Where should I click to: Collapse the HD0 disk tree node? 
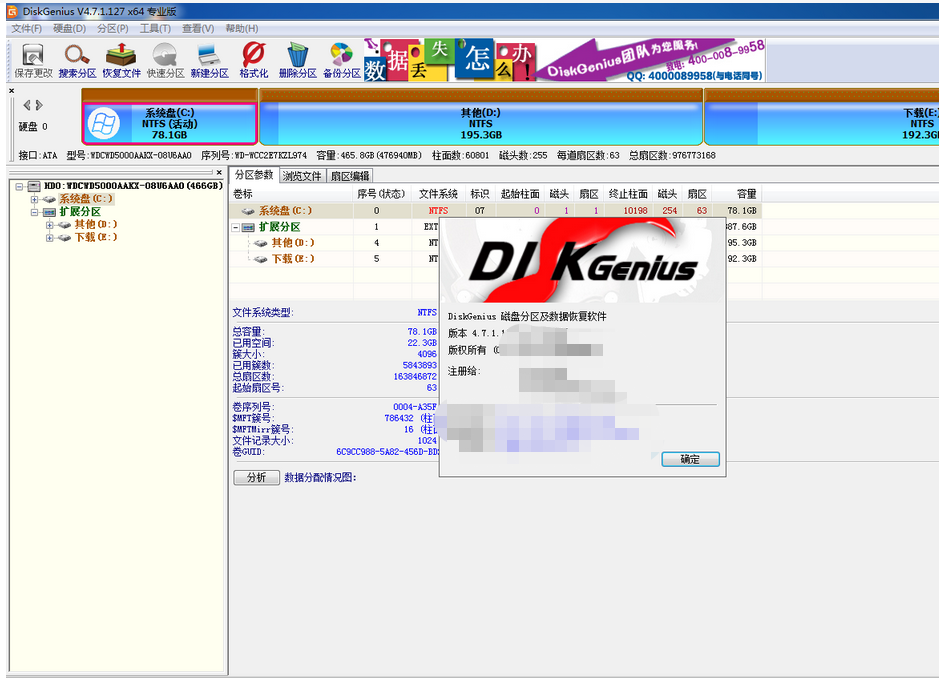(x=20, y=187)
